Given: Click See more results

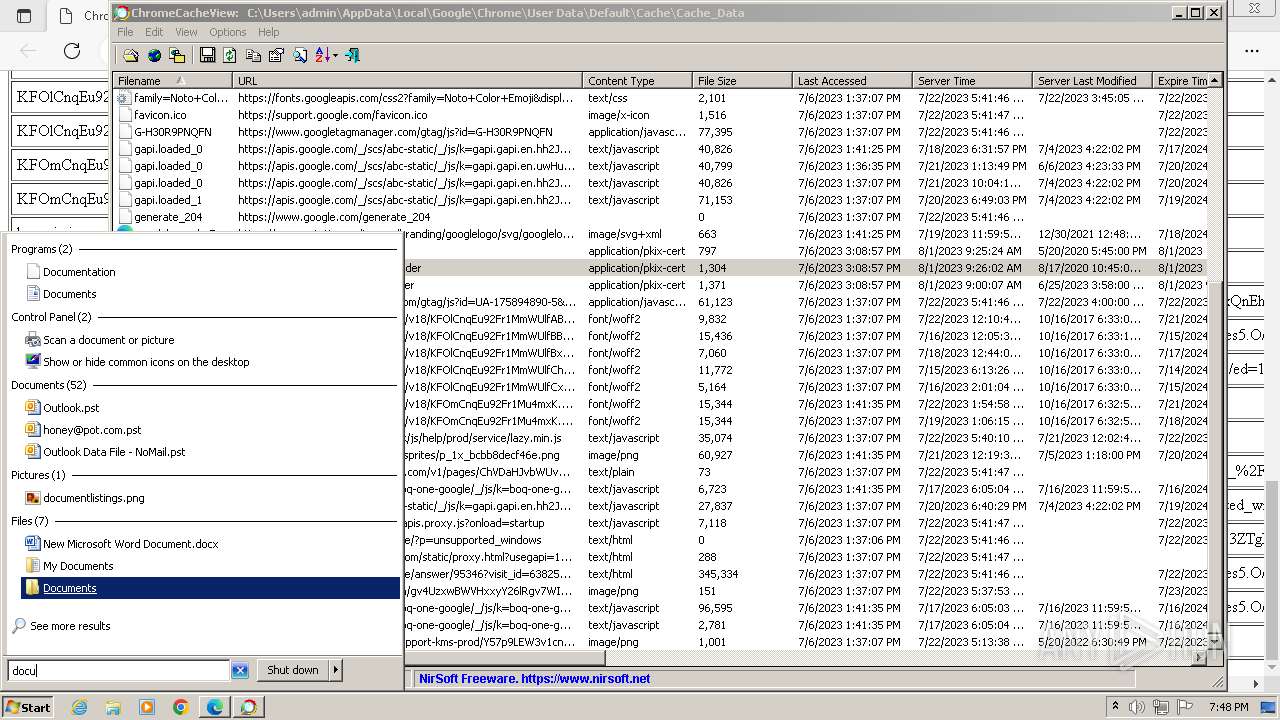Looking at the screenshot, I should [x=70, y=626].
